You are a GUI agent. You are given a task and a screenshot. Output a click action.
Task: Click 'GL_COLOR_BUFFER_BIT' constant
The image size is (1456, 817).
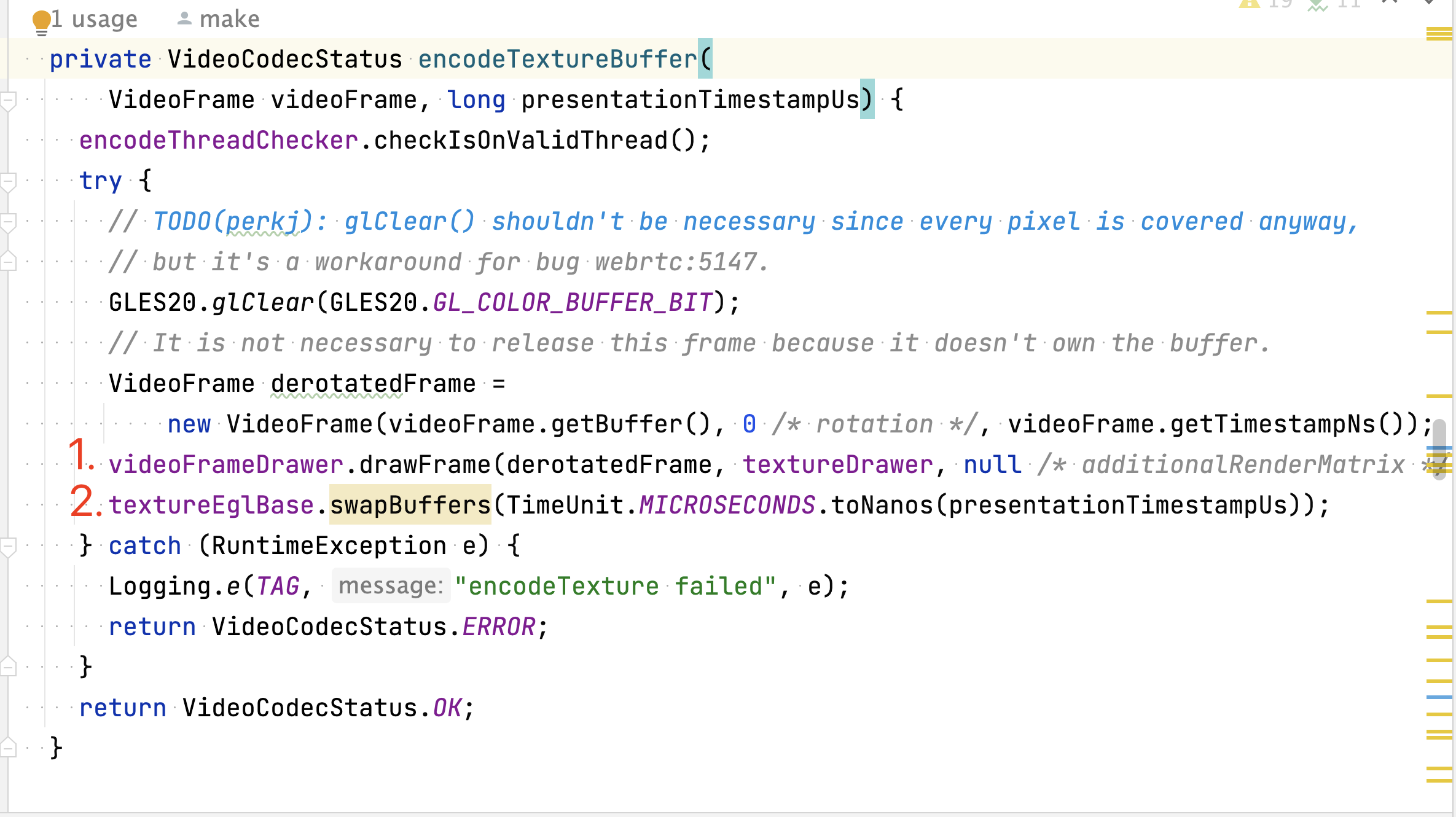(x=573, y=302)
